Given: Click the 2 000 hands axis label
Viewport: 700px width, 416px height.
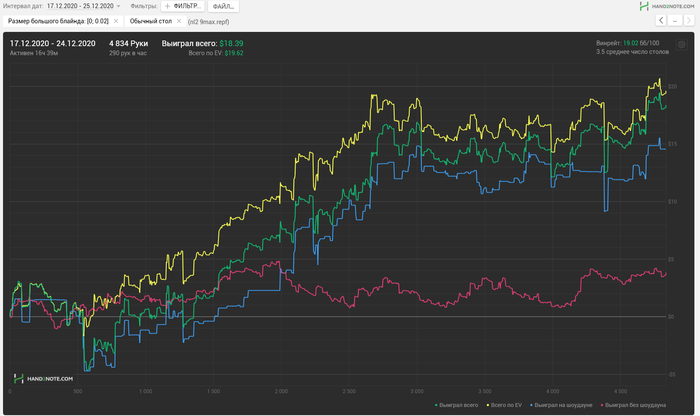Looking at the screenshot, I should pyautogui.click(x=281, y=391).
